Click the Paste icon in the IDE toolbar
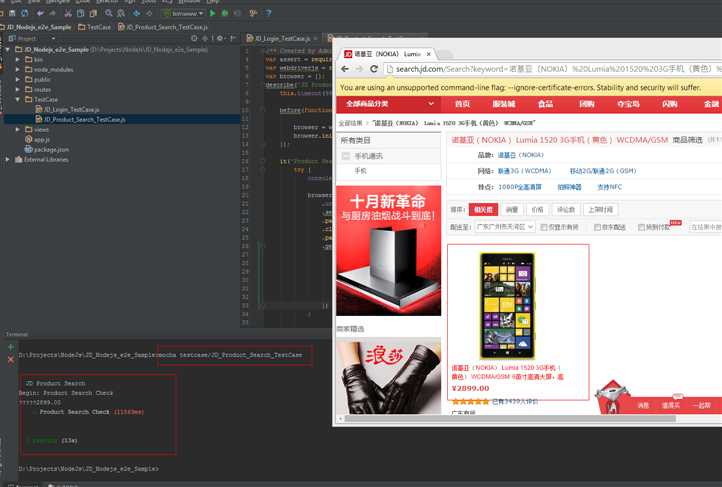 (93, 13)
